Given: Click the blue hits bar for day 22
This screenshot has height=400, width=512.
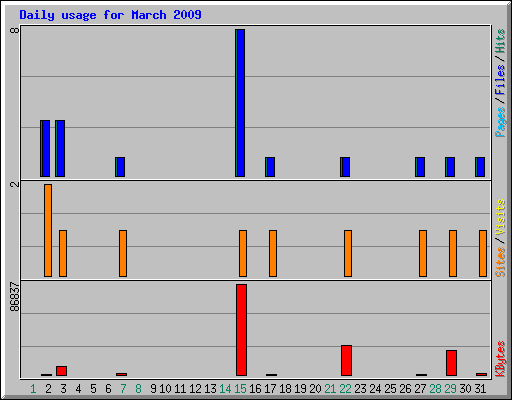Looking at the screenshot, I should coord(345,167).
